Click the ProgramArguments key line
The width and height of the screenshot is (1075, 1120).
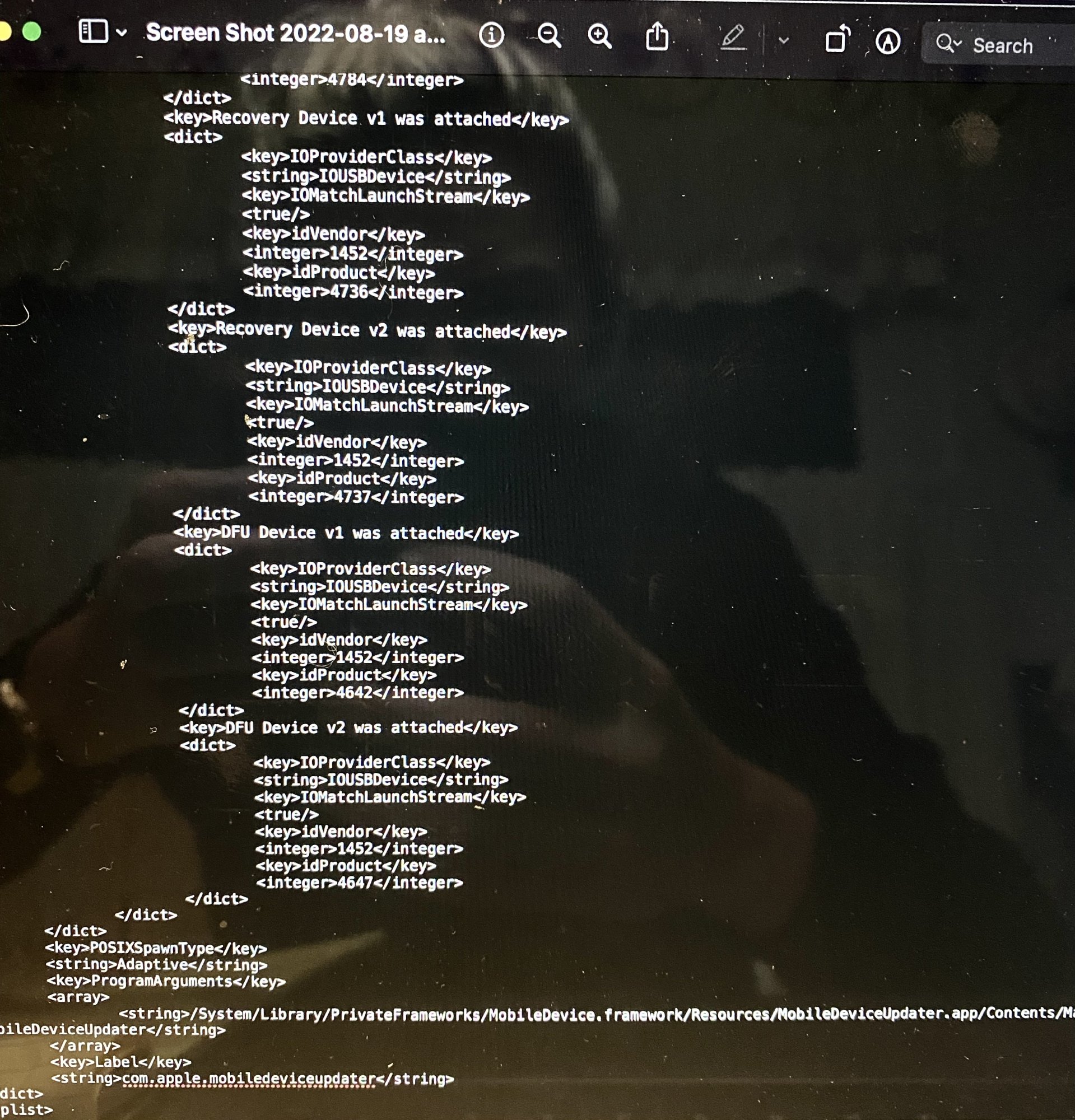(x=166, y=981)
